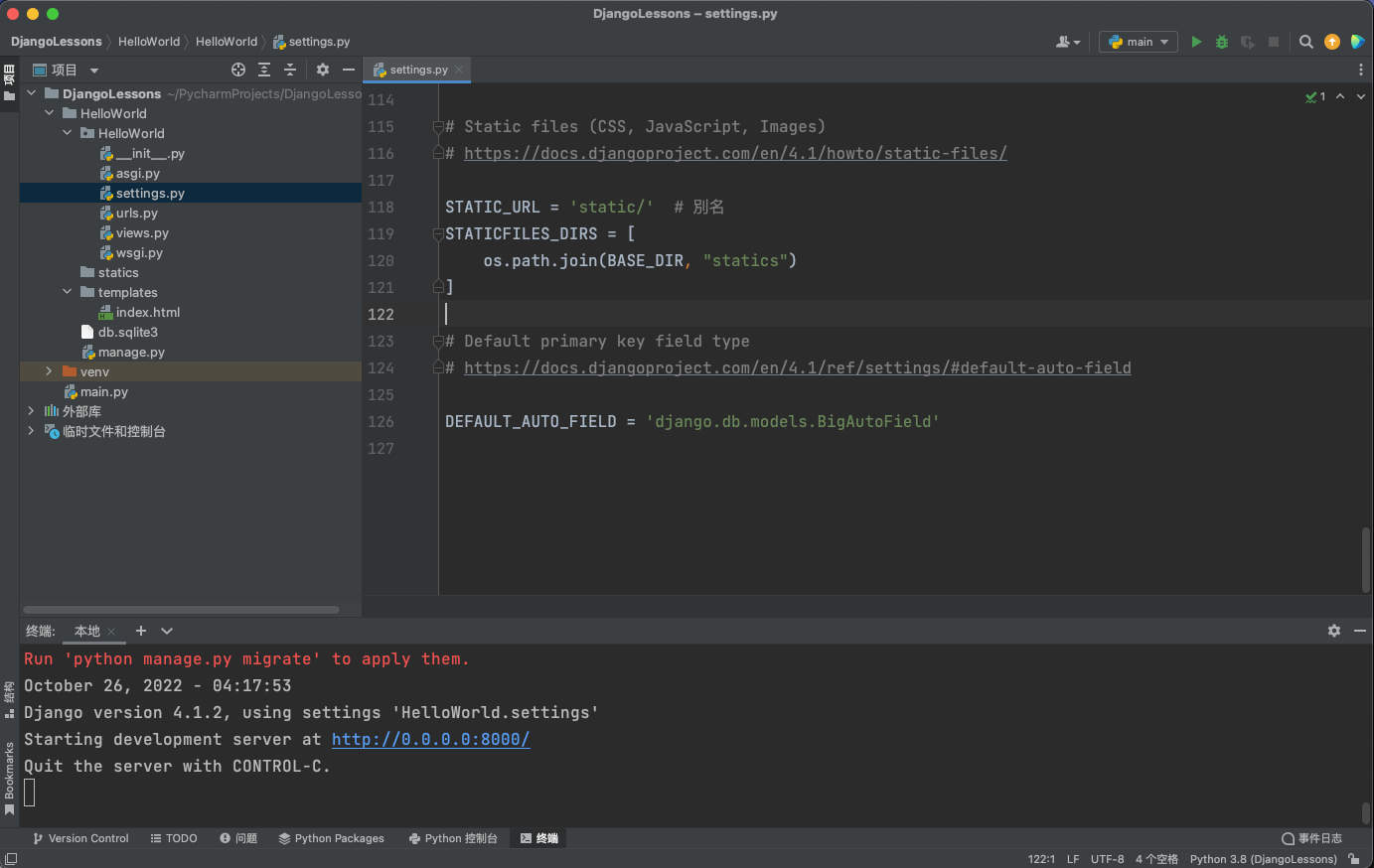Click Collapse All icon in project panel

click(x=290, y=70)
